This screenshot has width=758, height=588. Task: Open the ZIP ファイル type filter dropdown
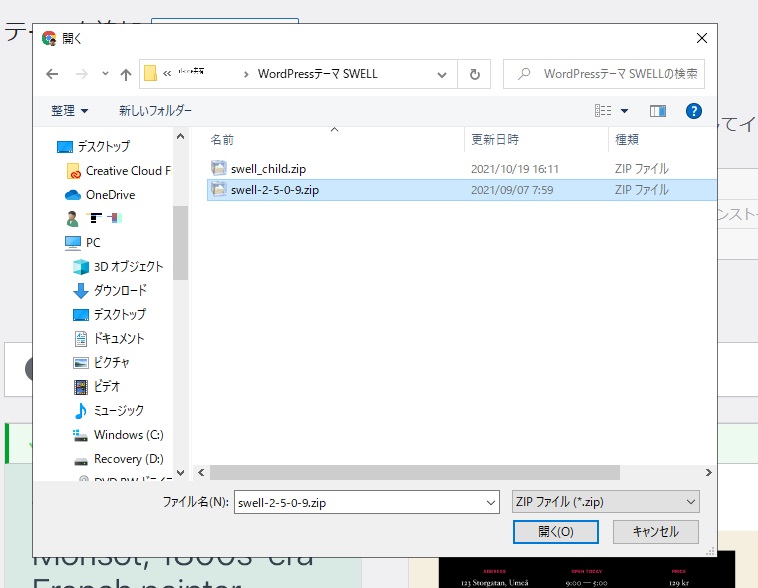pos(606,502)
